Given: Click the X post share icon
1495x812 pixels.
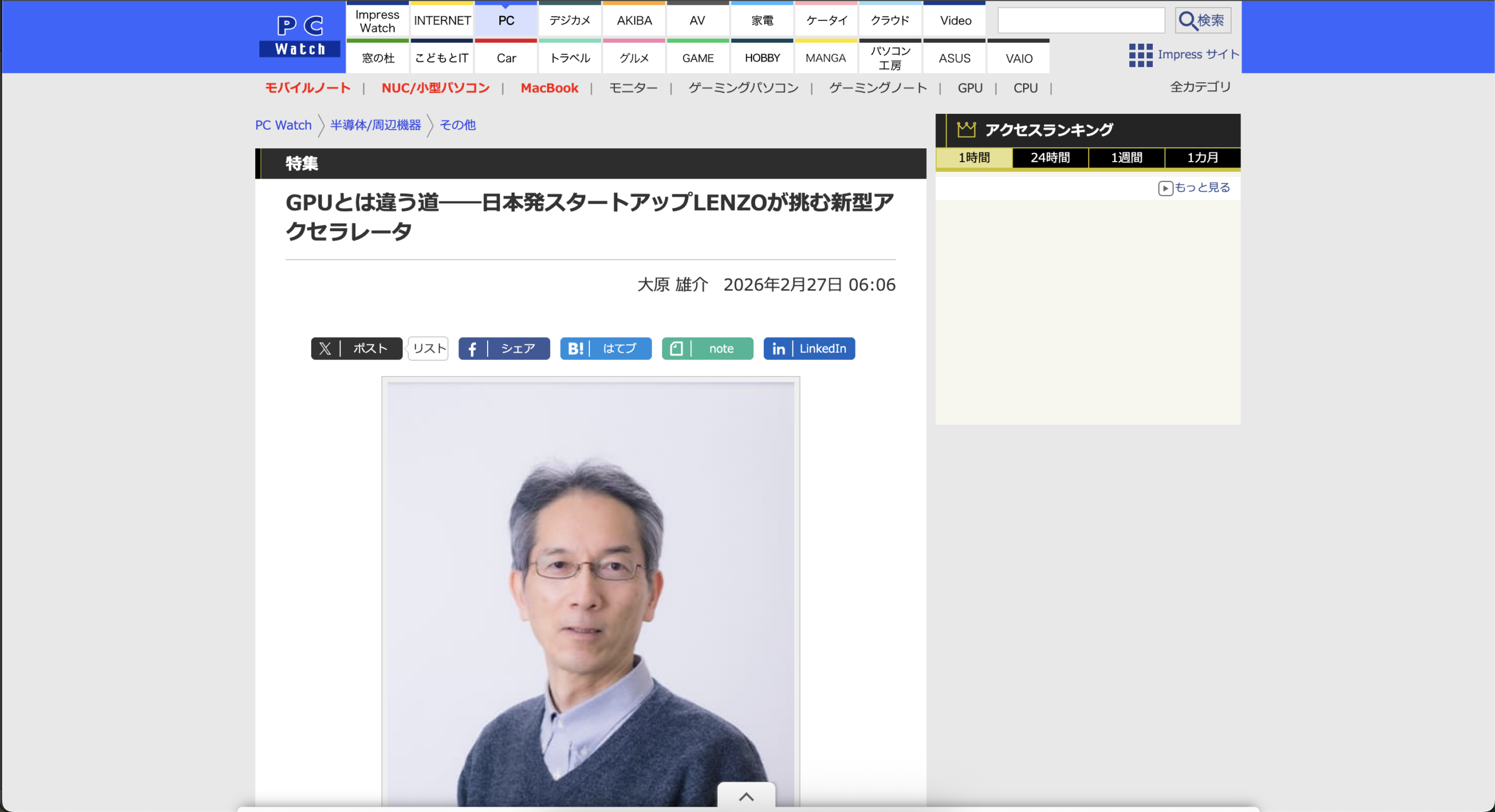Looking at the screenshot, I should [x=325, y=349].
